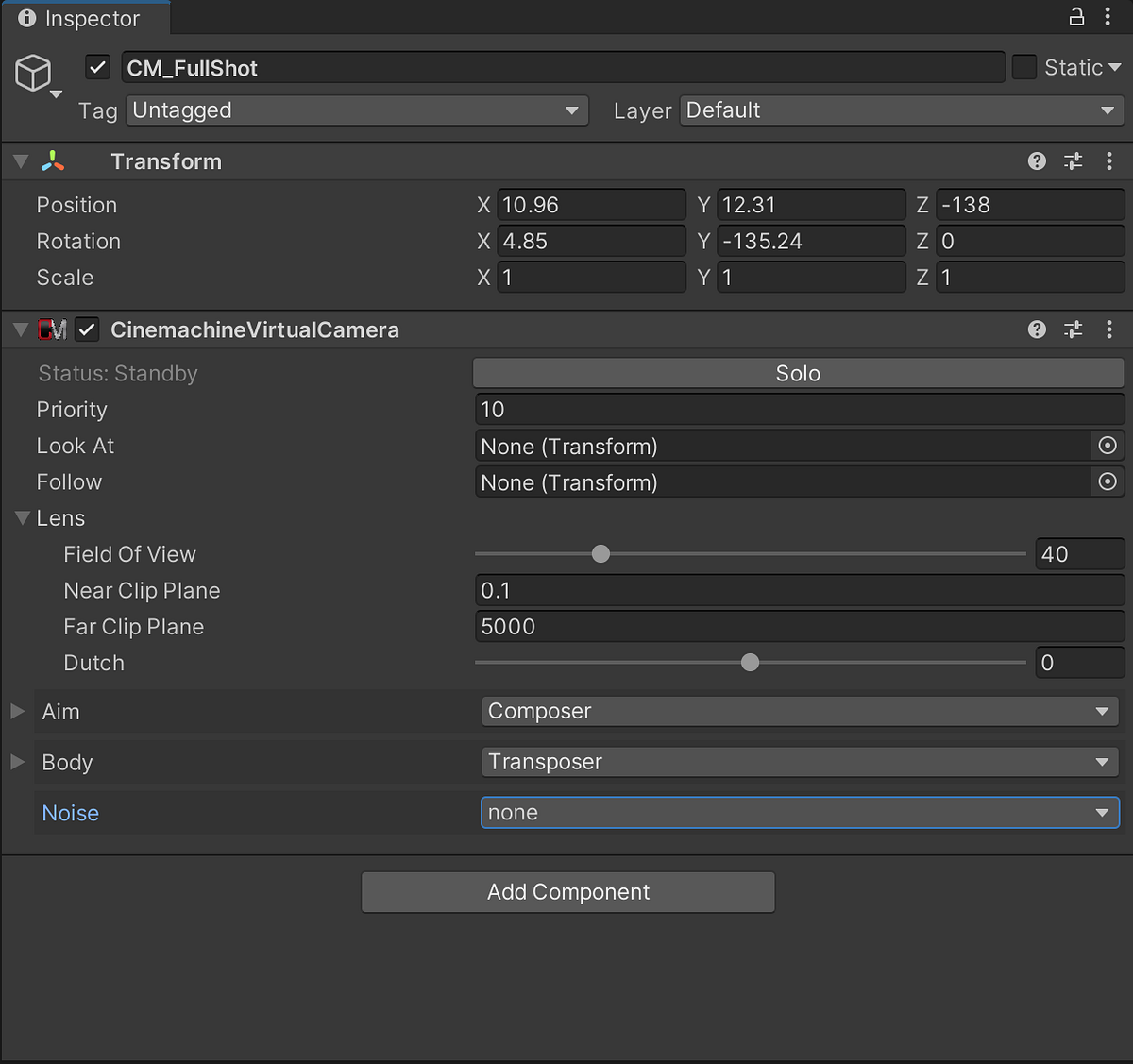Click the Solo button
Image resolution: width=1133 pixels, height=1064 pixels.
798,372
